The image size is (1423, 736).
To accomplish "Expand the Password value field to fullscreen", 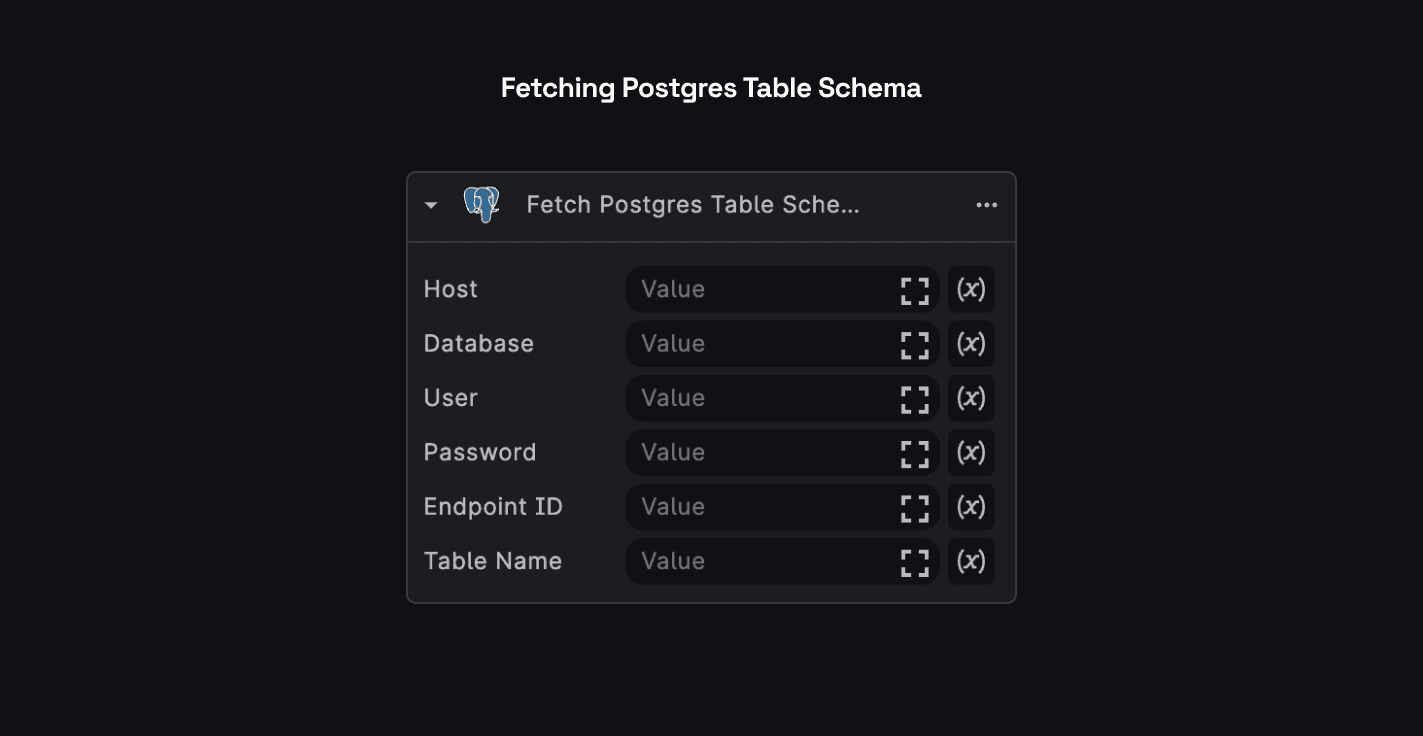I will coord(913,453).
